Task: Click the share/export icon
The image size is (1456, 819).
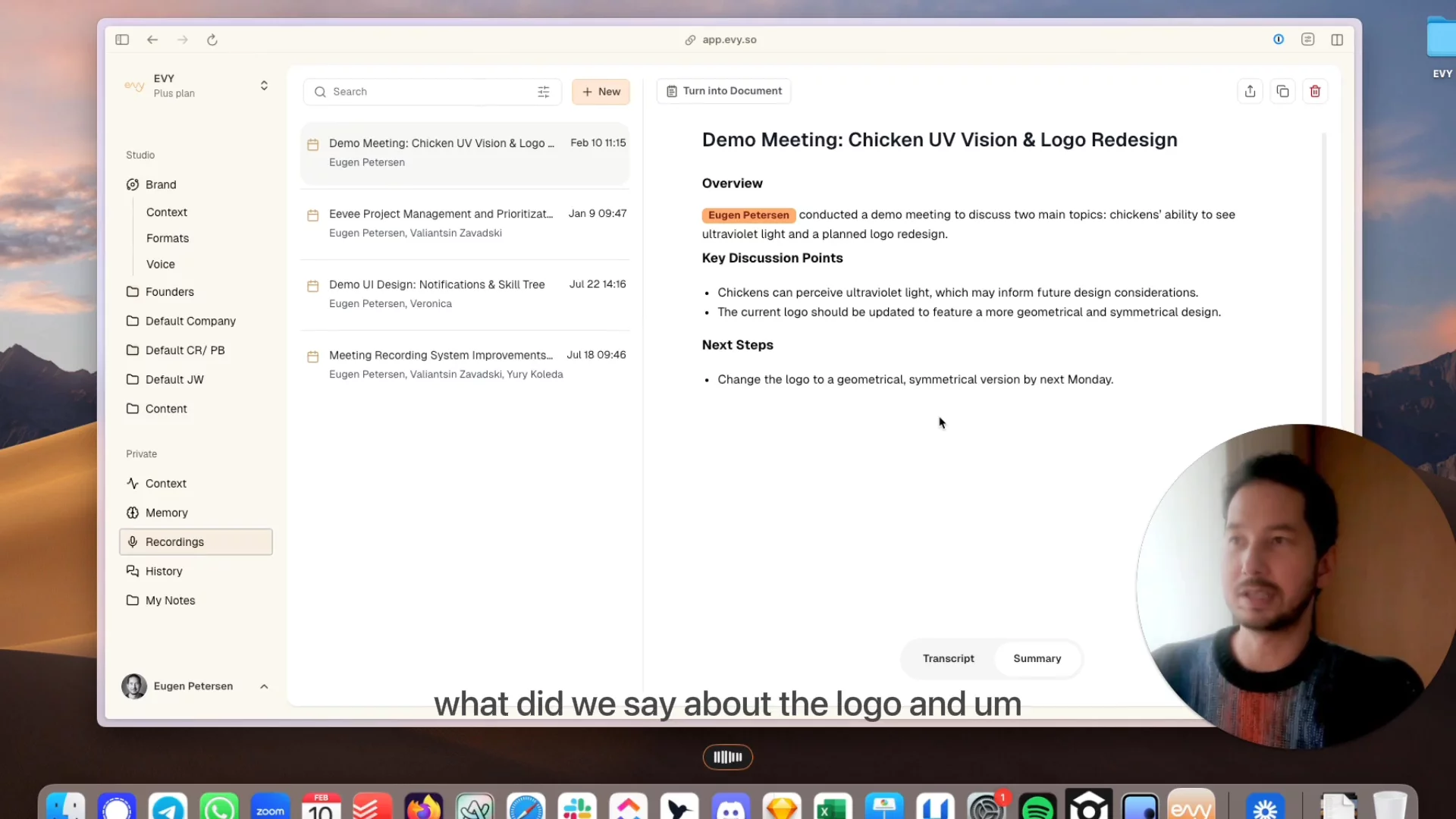Action: coord(1250,91)
